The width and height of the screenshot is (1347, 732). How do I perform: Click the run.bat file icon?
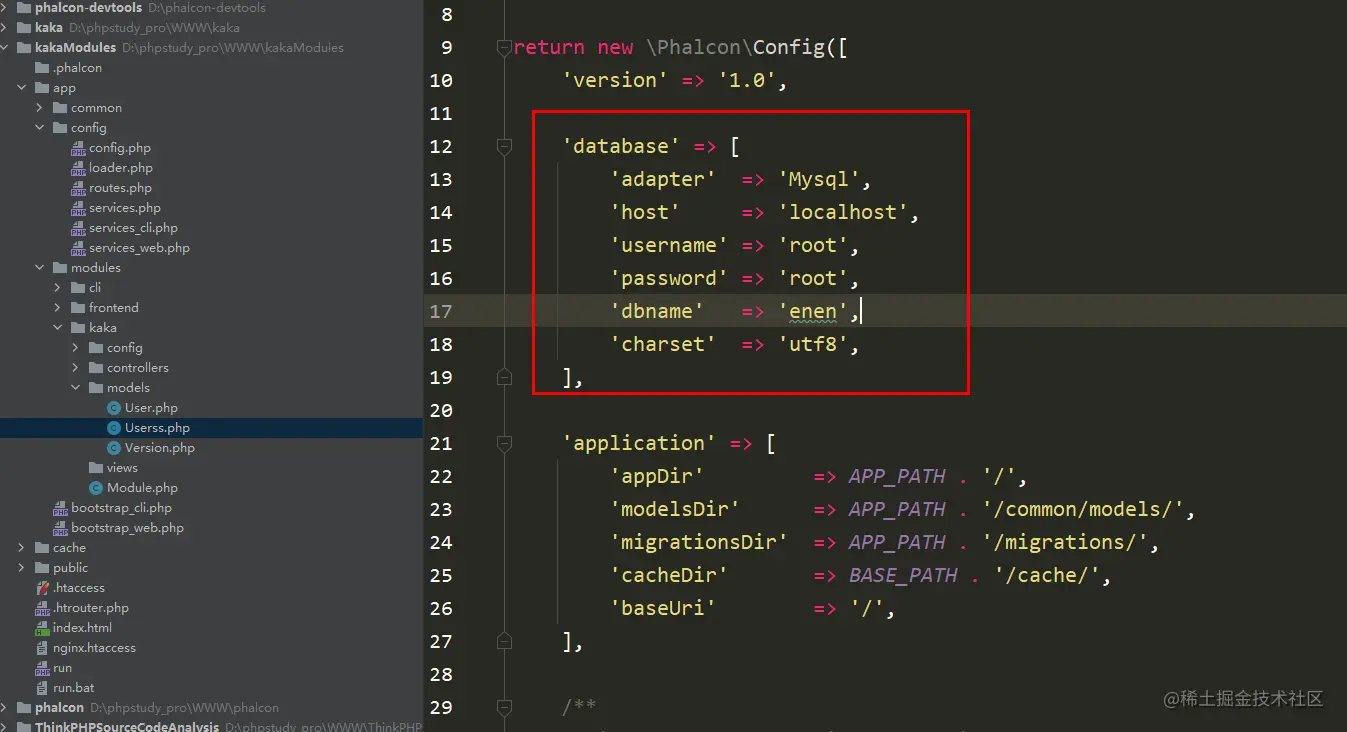(42, 688)
